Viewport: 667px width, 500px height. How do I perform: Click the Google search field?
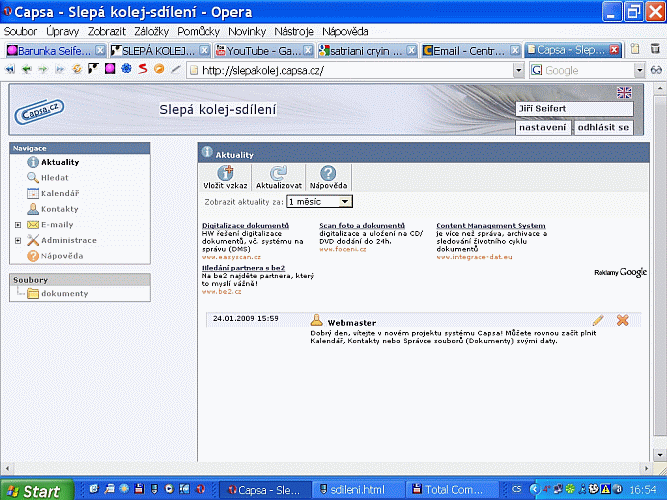click(590, 70)
